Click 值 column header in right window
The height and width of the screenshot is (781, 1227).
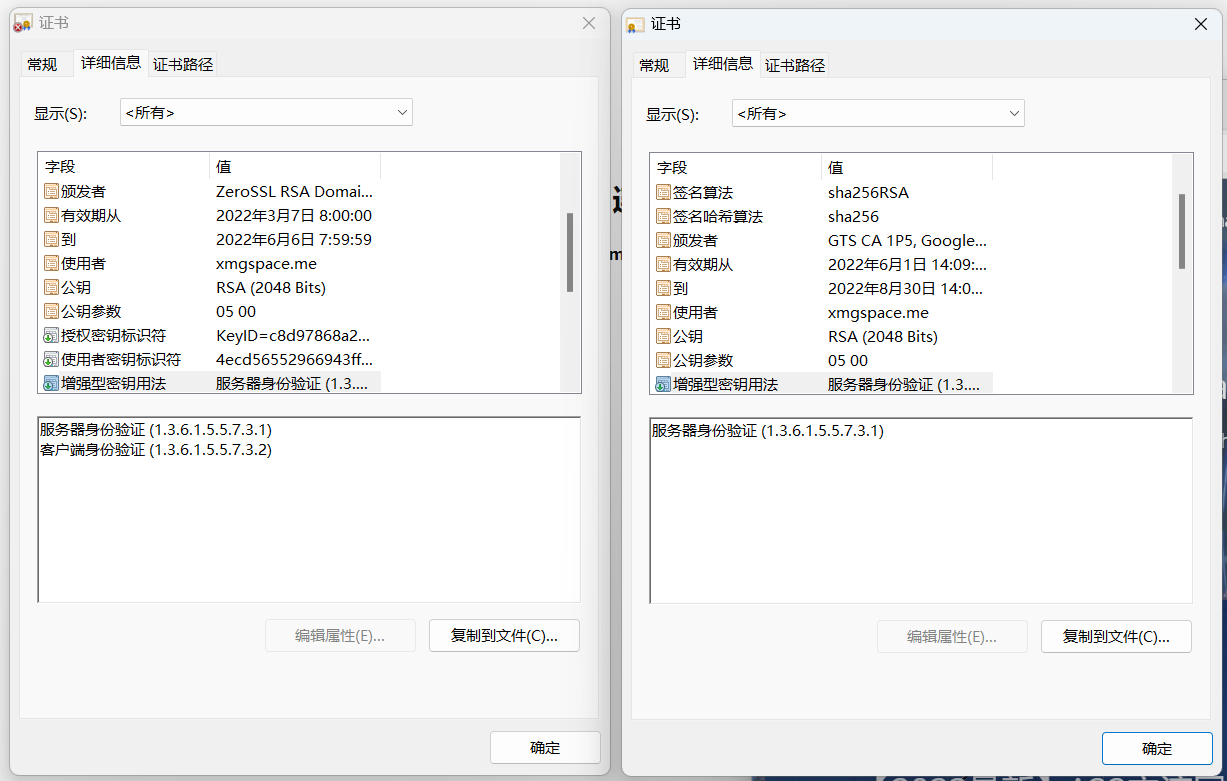tap(907, 168)
